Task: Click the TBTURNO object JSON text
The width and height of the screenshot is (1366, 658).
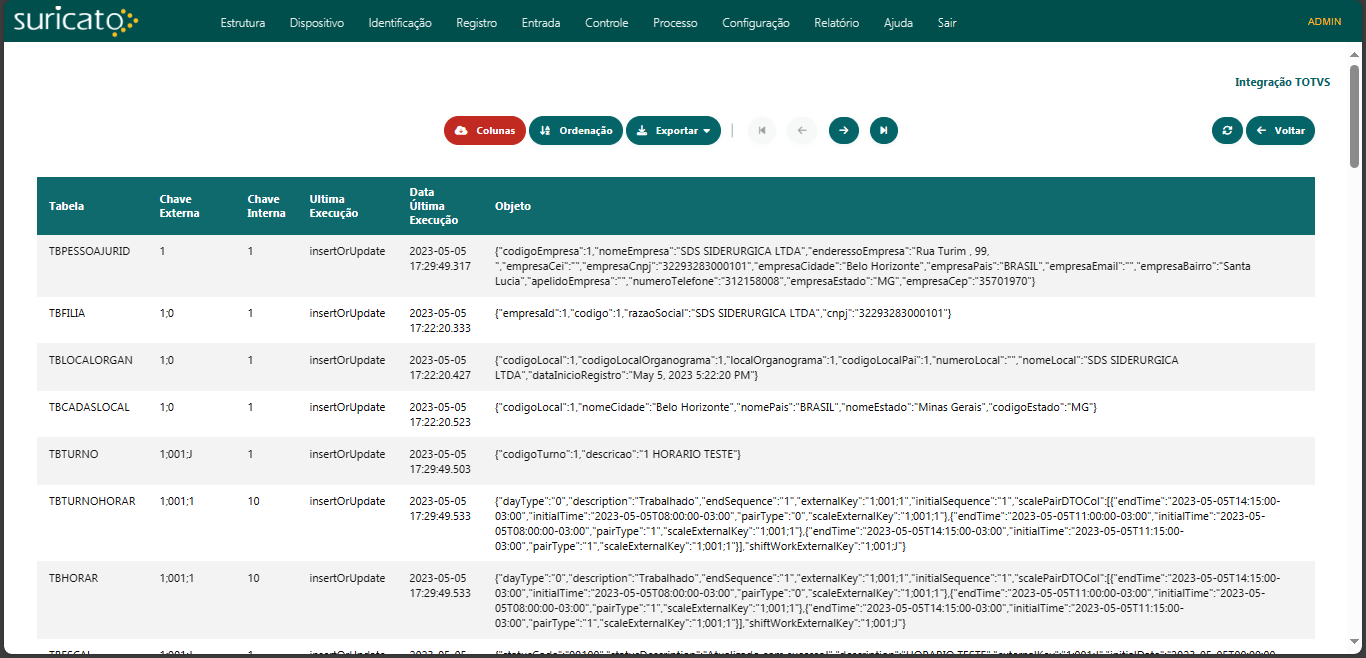Action: pyautogui.click(x=617, y=454)
